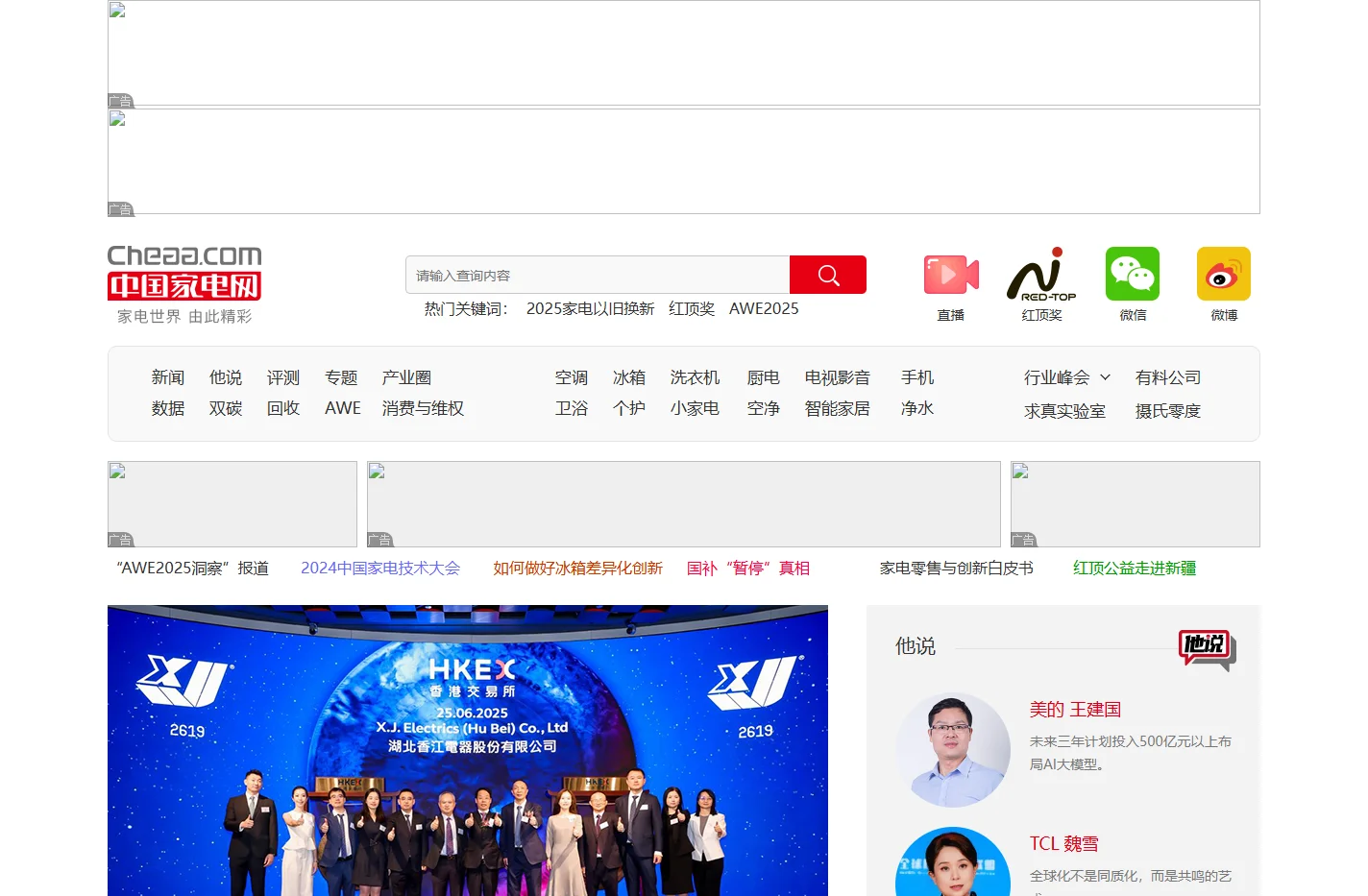Open the 国补"暂停"真相 link
Screen dimensions: 1368x896
point(748,568)
